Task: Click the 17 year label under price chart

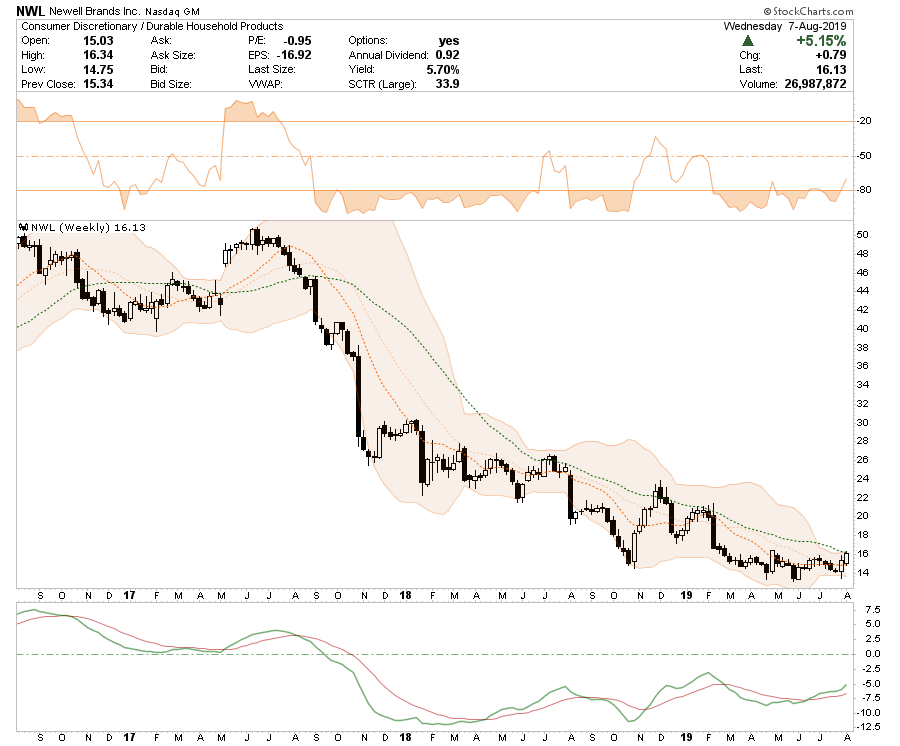Action: 129,595
